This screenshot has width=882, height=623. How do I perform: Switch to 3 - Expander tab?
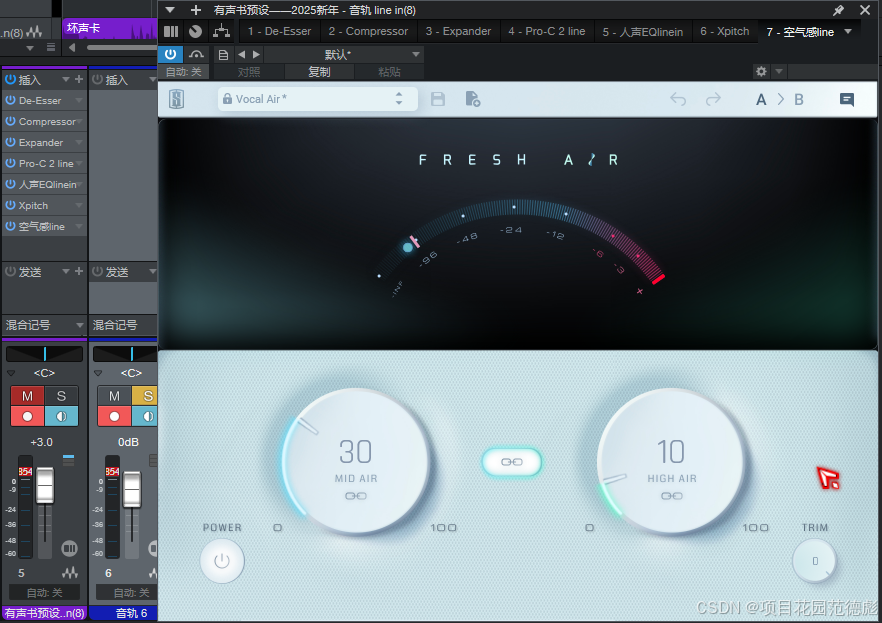458,31
